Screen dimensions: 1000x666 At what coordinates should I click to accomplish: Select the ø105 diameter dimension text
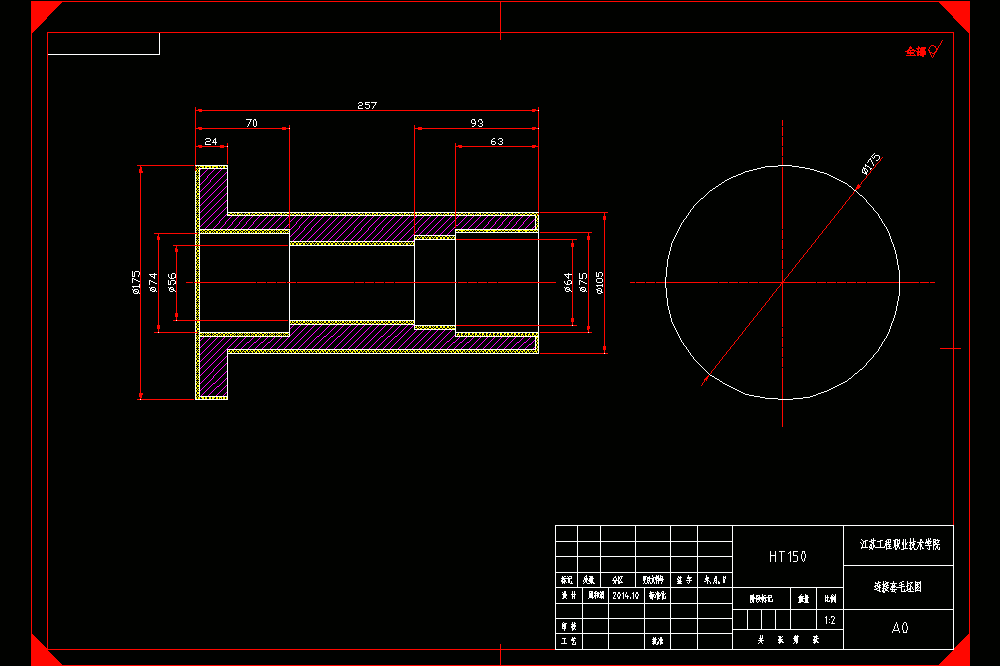point(599,283)
